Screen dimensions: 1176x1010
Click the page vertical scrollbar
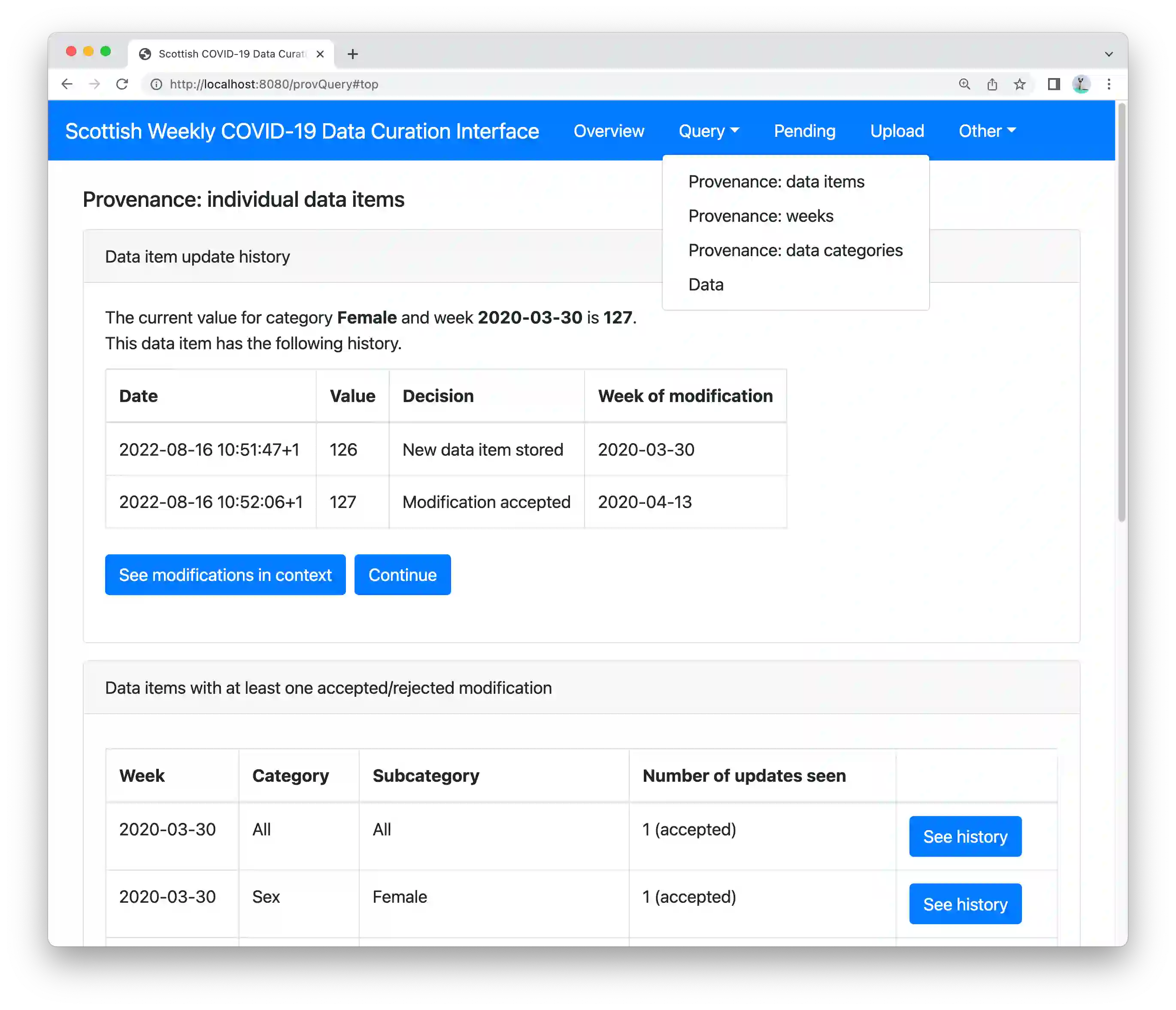click(x=1121, y=312)
